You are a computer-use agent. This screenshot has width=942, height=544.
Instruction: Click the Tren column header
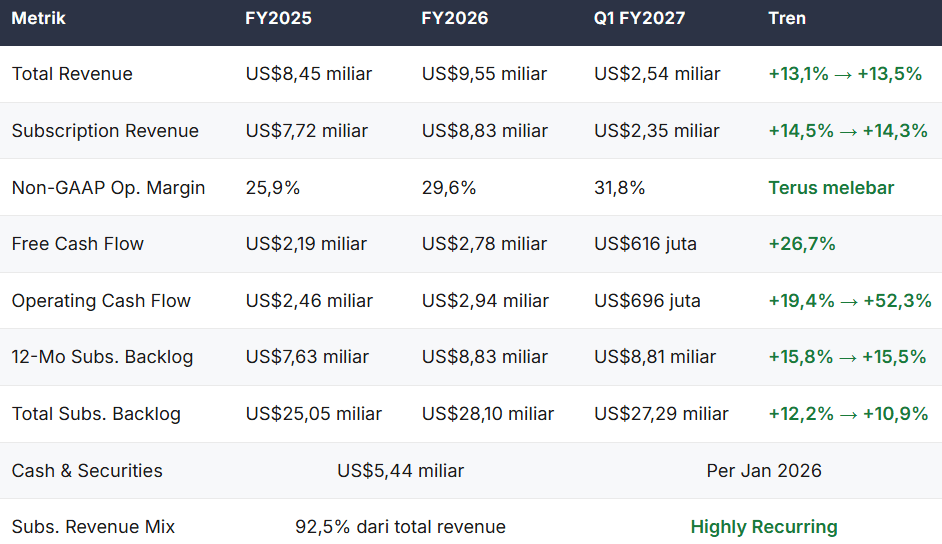787,18
